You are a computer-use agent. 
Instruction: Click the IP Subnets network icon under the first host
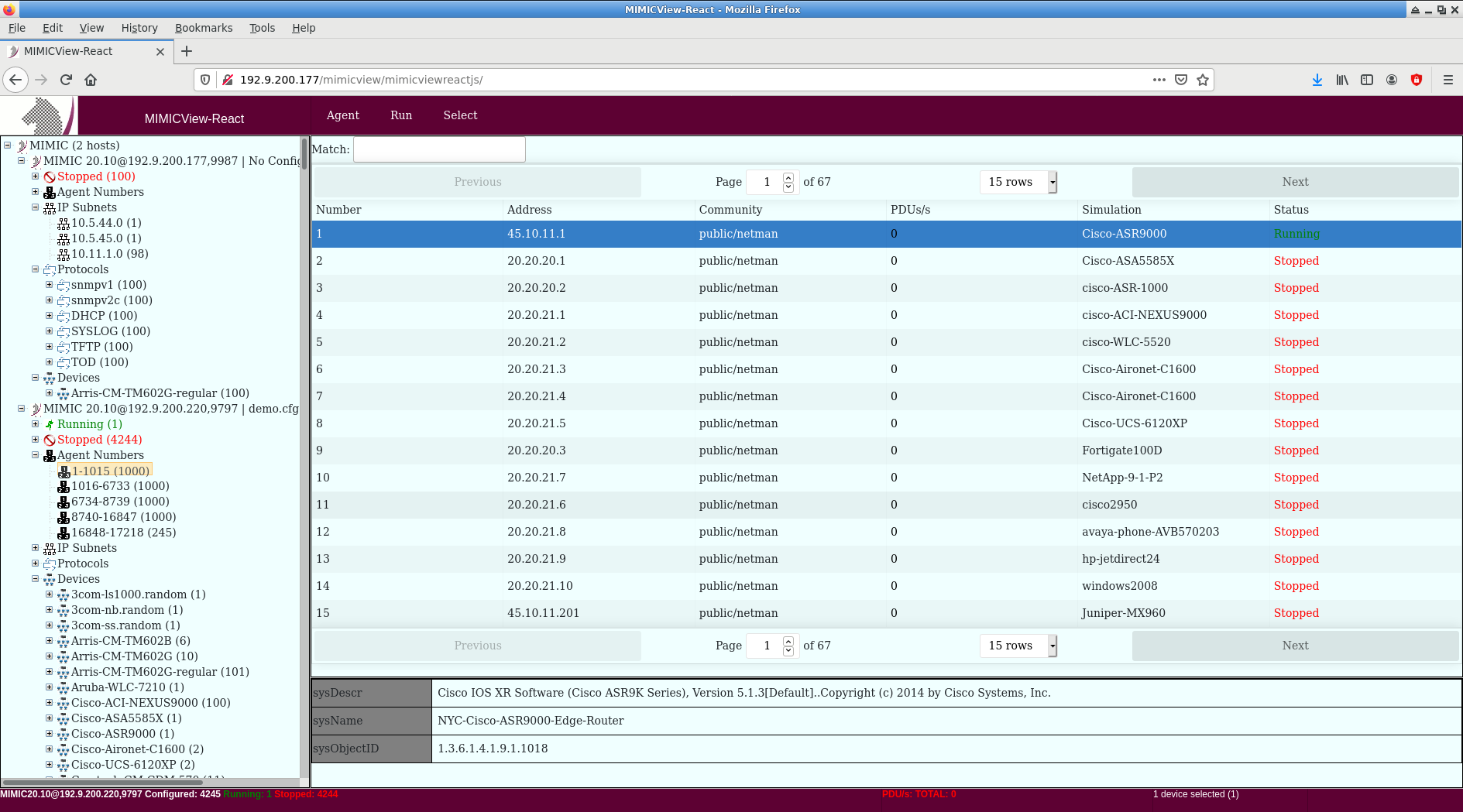[x=50, y=207]
